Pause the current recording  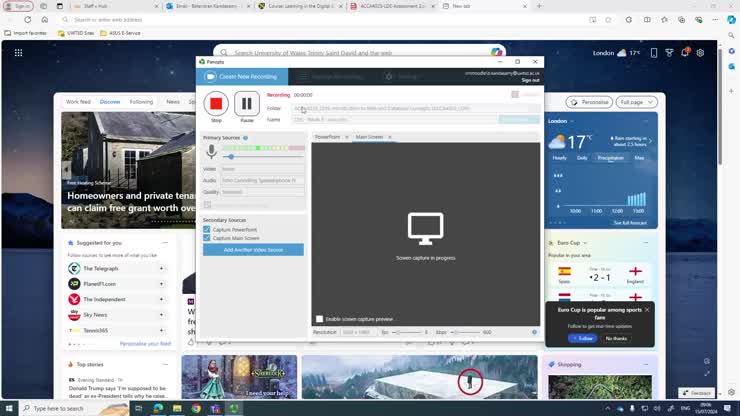click(x=246, y=104)
